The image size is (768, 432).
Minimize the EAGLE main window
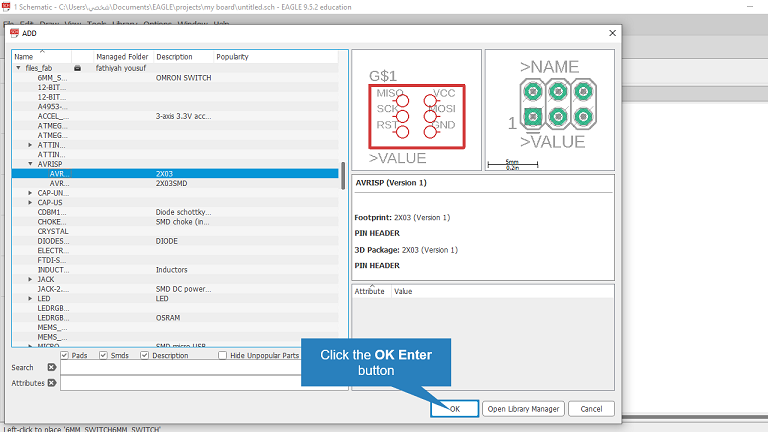click(750, 7)
